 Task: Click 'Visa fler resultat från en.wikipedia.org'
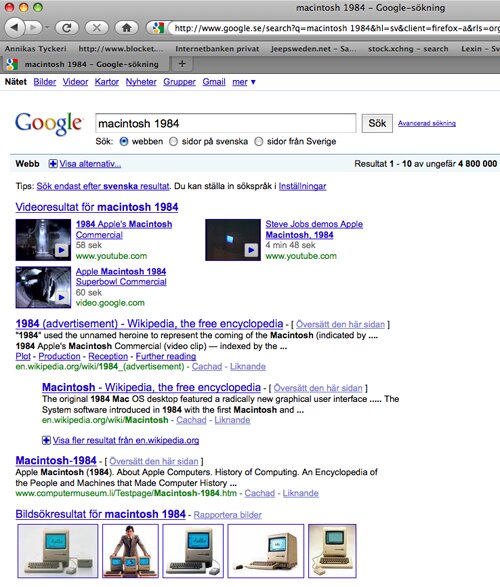(126, 440)
